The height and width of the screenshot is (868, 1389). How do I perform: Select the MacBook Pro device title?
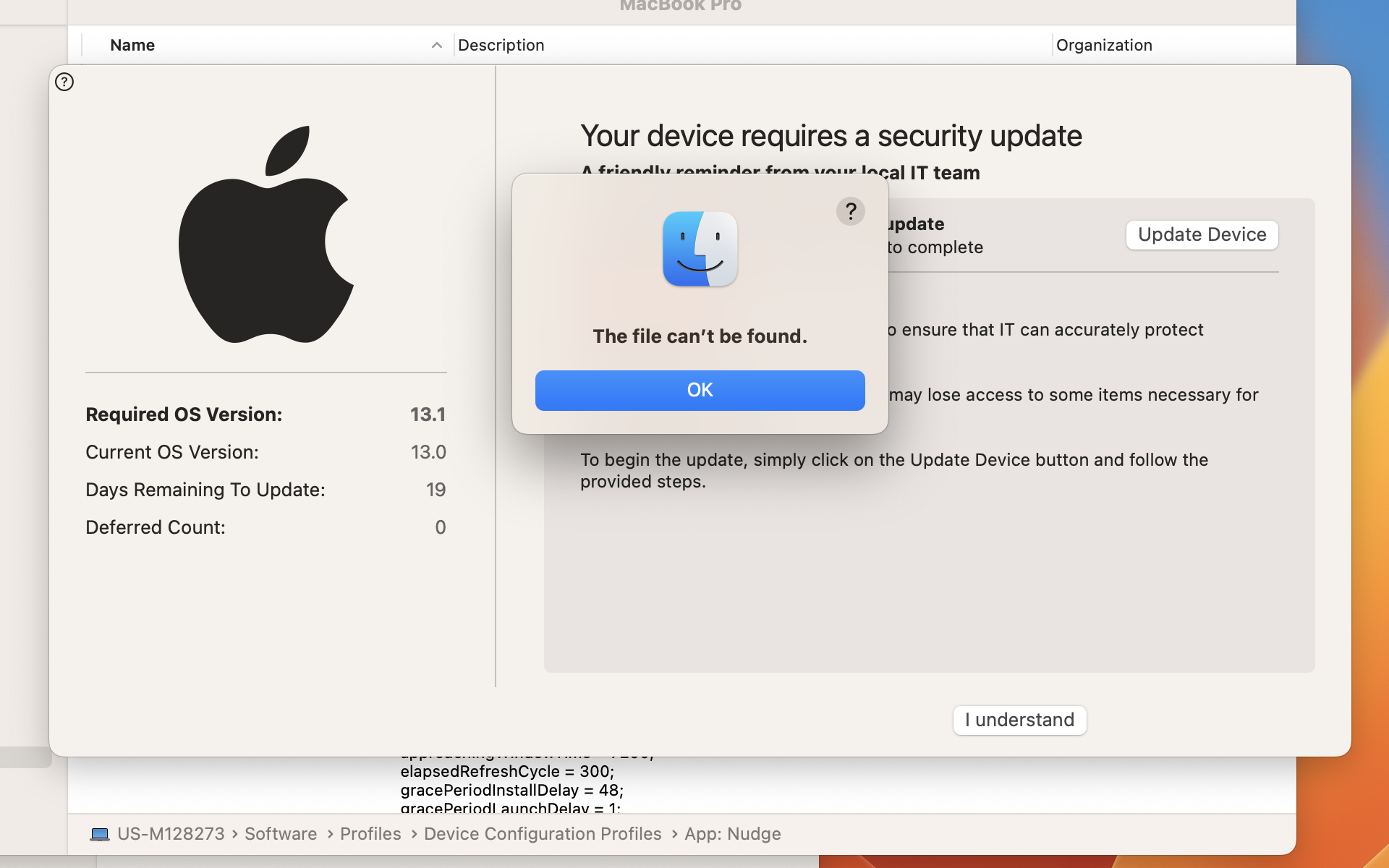coord(679,6)
